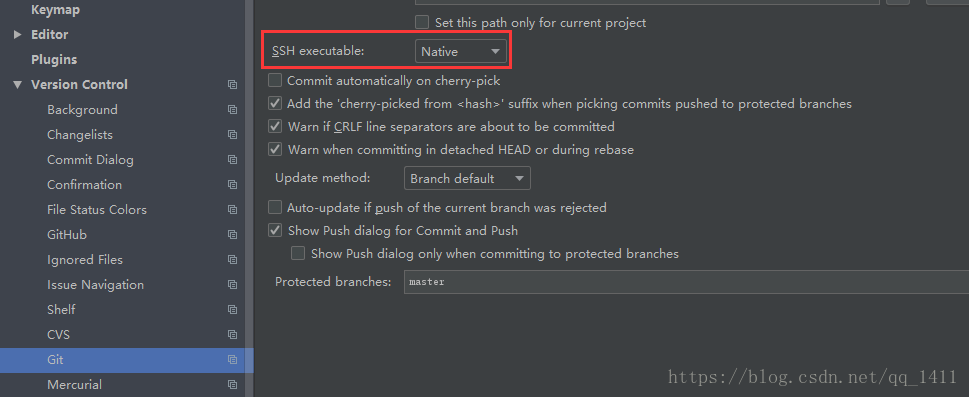Click the Protected branches master field

click(x=686, y=282)
